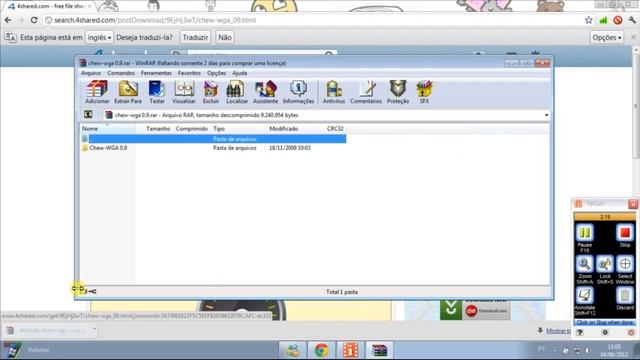The width and height of the screenshot is (640, 360).
Task: Open the inglês language dropdown
Action: click(99, 37)
